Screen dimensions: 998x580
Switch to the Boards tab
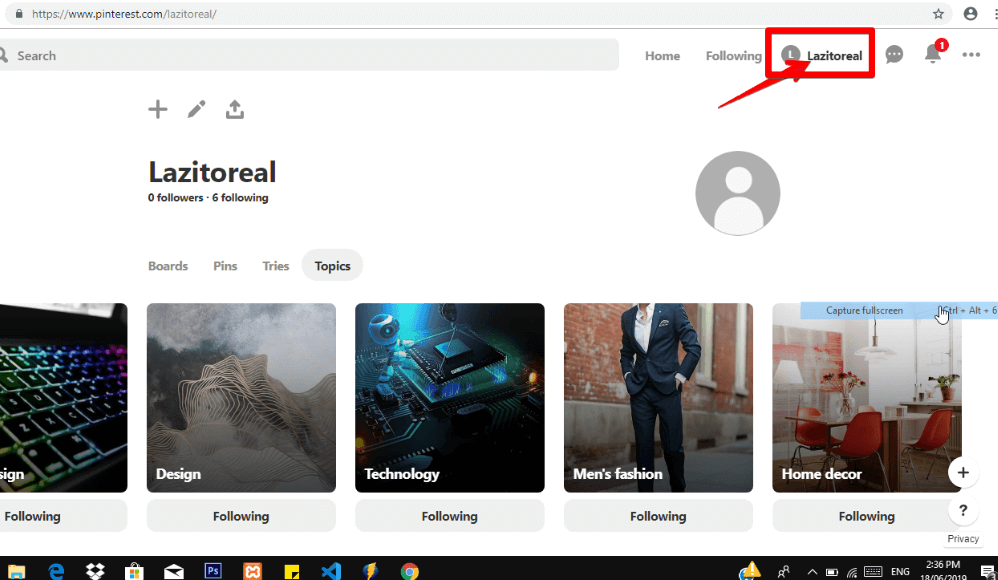click(x=168, y=266)
